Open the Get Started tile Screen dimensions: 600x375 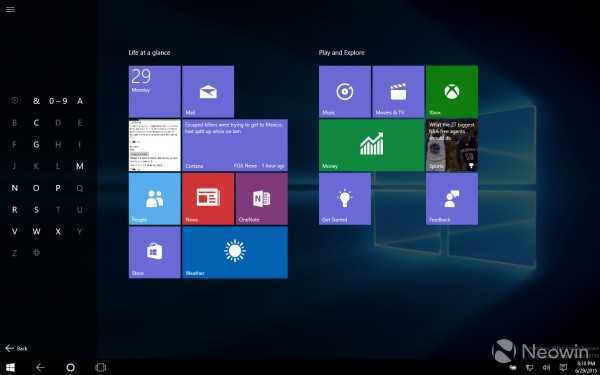coord(345,199)
